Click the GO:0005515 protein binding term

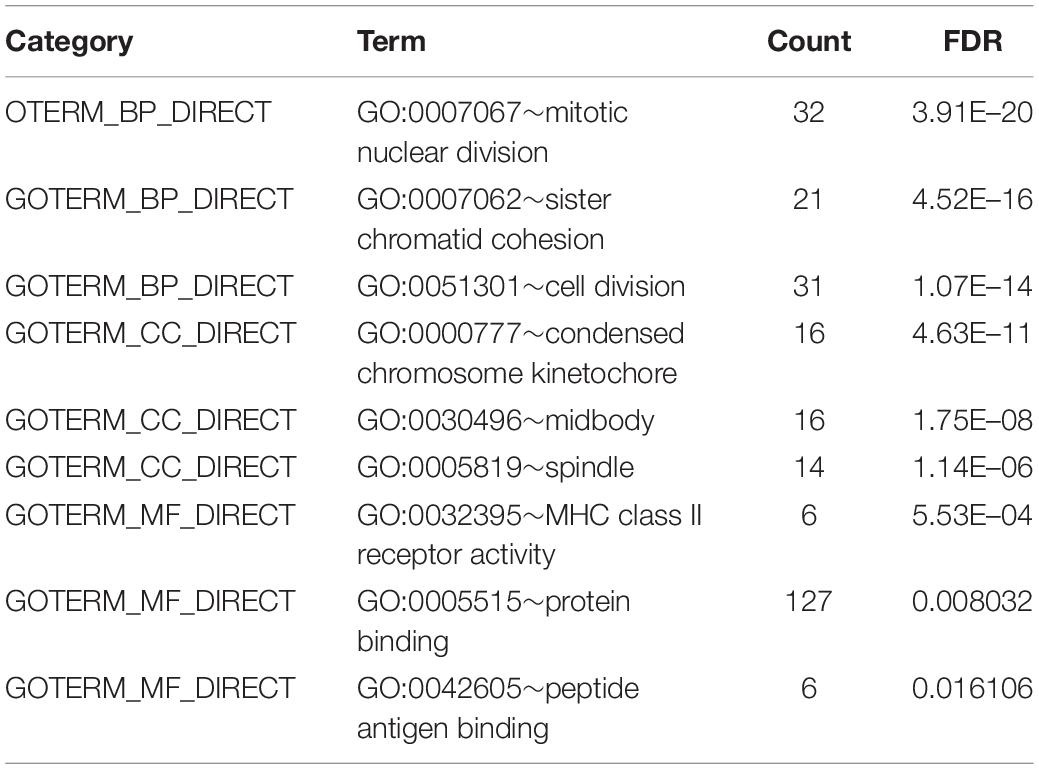click(x=494, y=621)
